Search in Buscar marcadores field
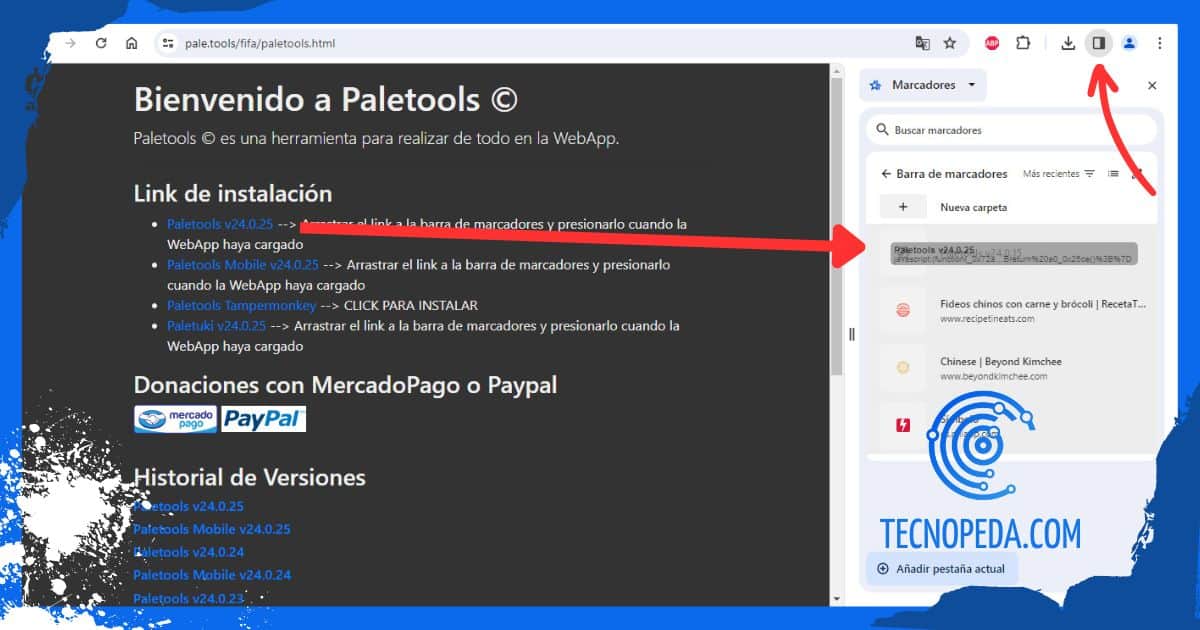1200x630 pixels. 1011,130
